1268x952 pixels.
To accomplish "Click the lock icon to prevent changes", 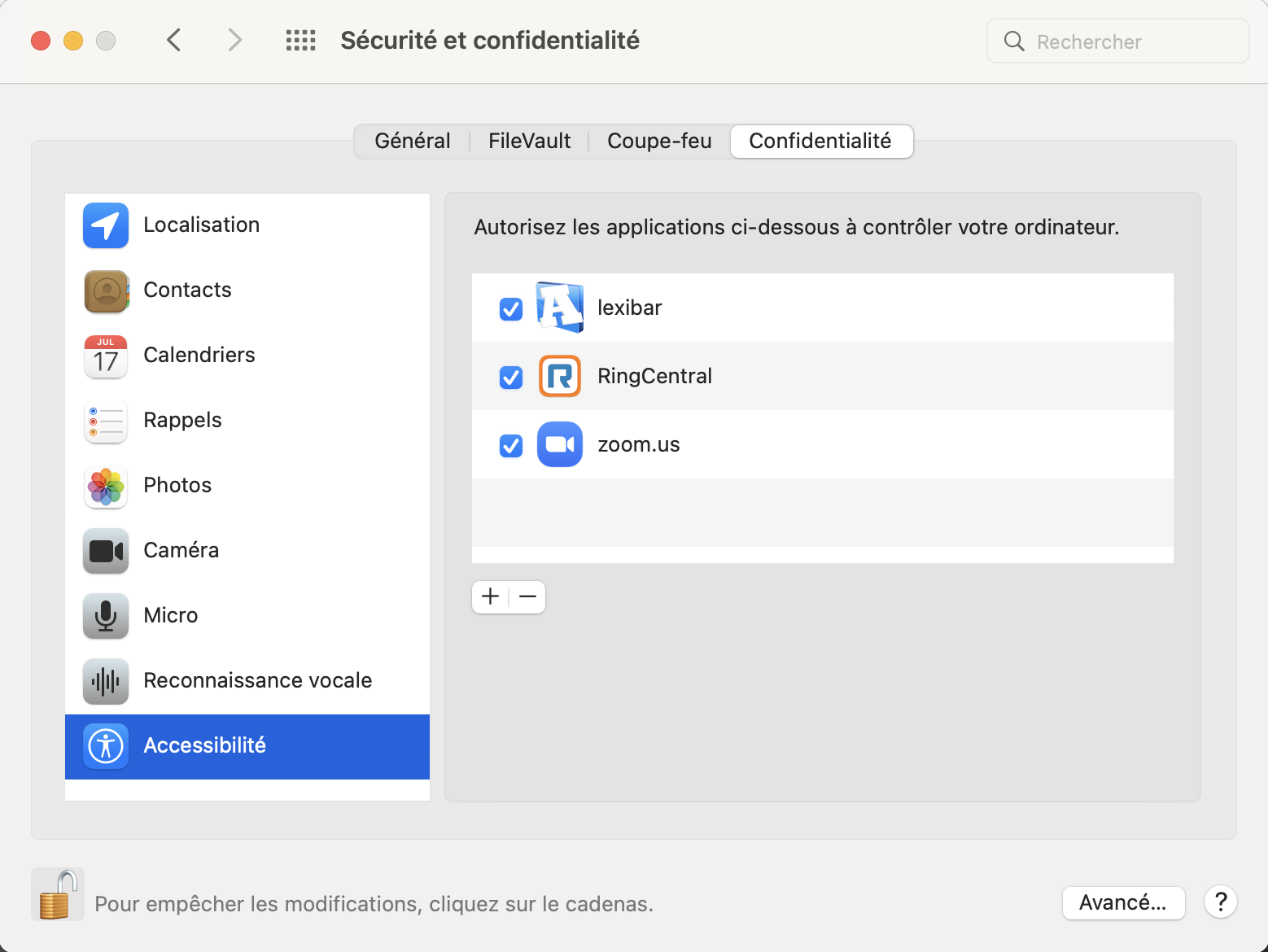I will tap(57, 894).
